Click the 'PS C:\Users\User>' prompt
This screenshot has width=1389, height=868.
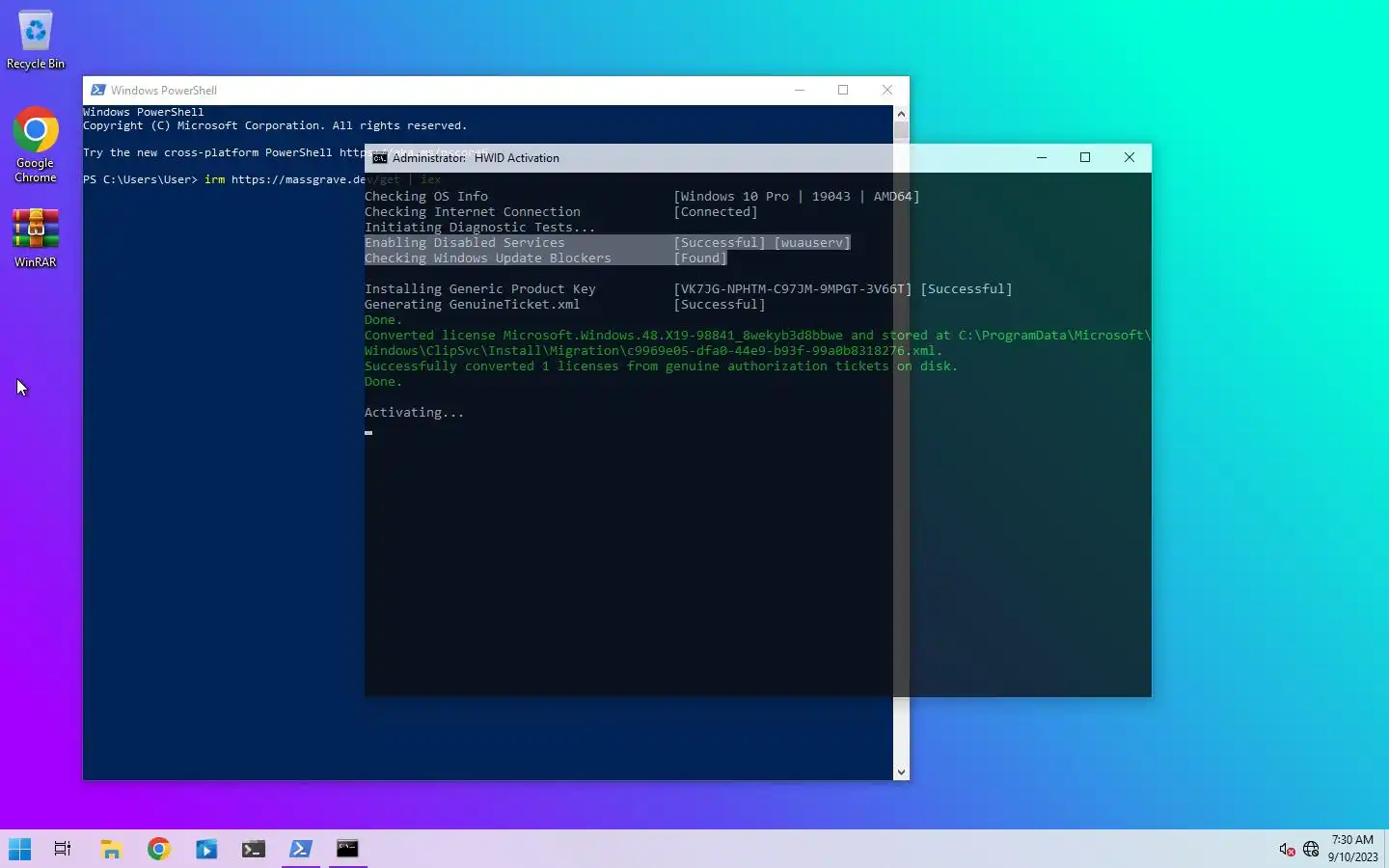click(140, 179)
